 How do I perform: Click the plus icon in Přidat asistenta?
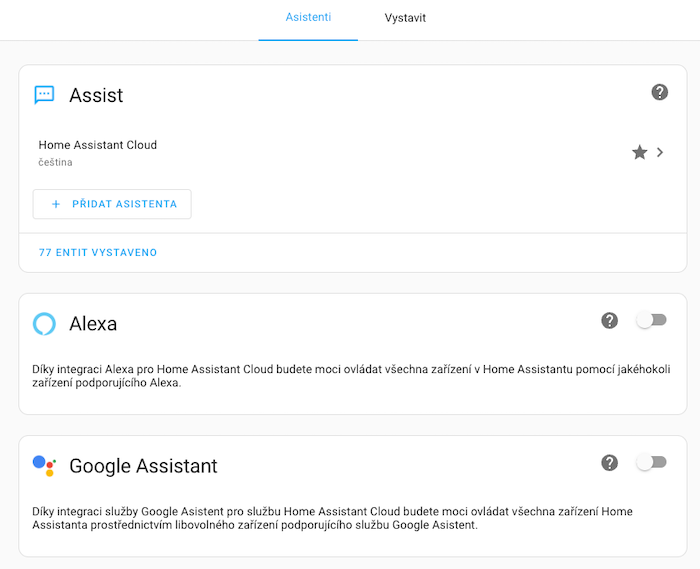click(56, 204)
